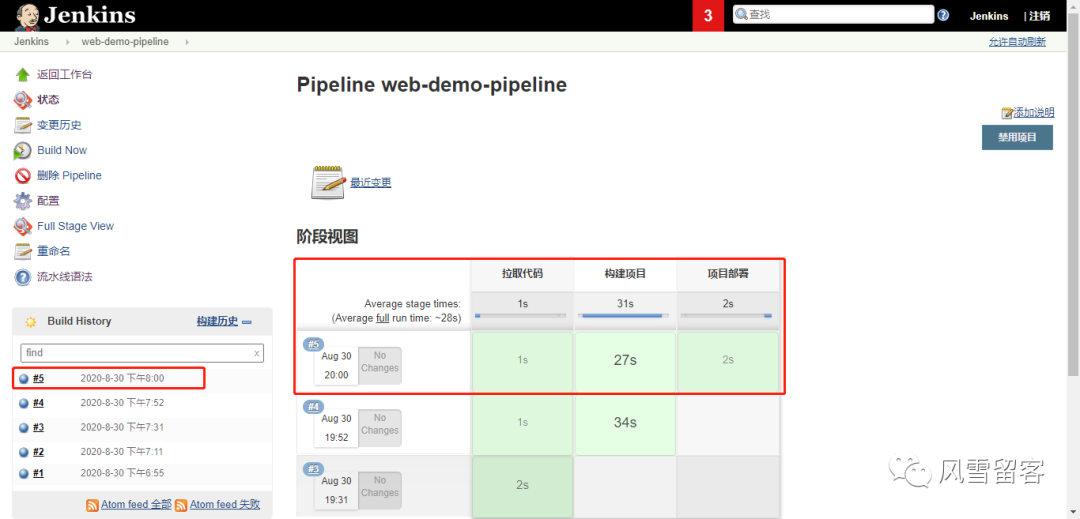Image resolution: width=1080 pixels, height=519 pixels.
Task: Click web-demo-pipeline in the breadcrumb
Action: coord(125,42)
